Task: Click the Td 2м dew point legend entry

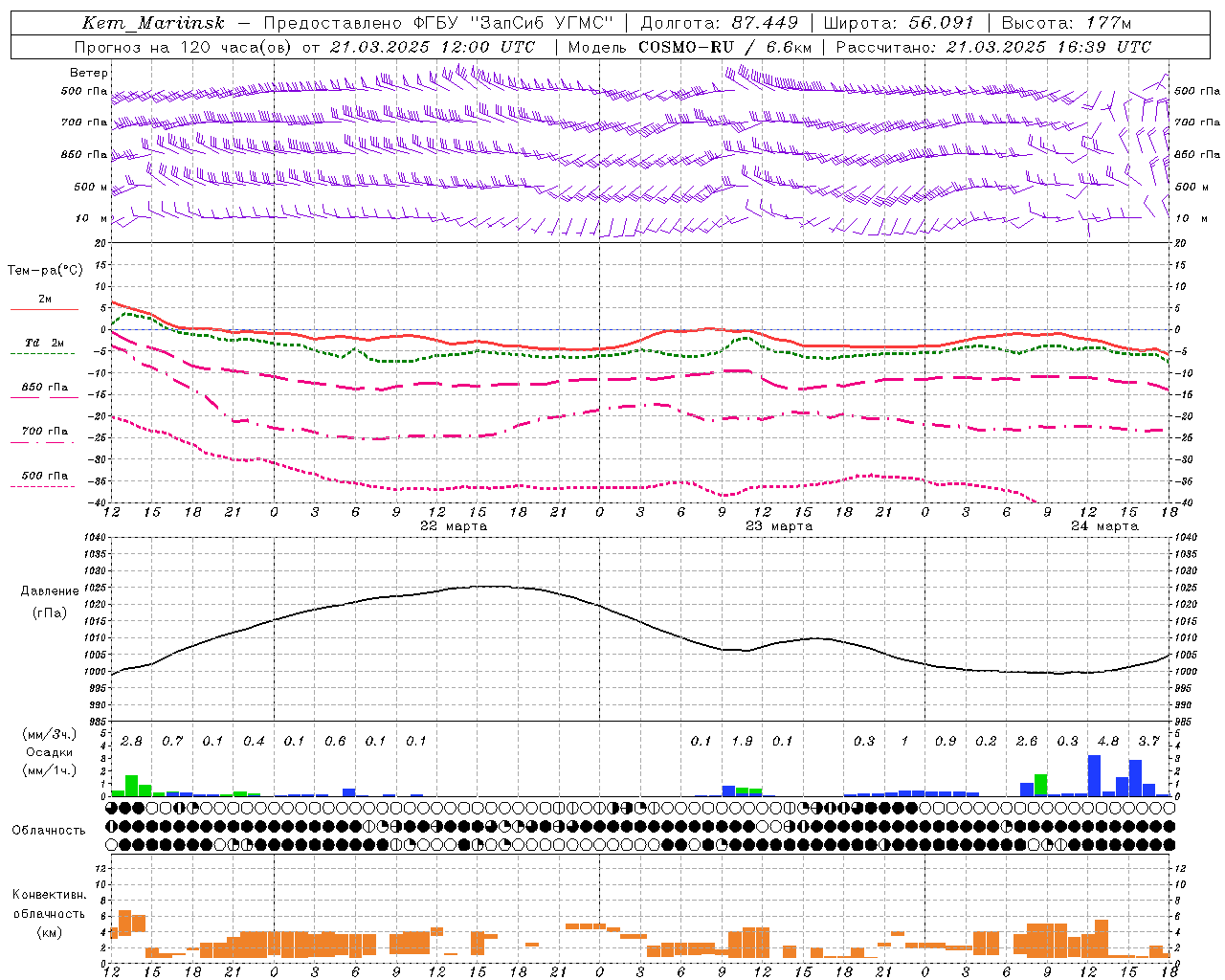Action: [45, 343]
